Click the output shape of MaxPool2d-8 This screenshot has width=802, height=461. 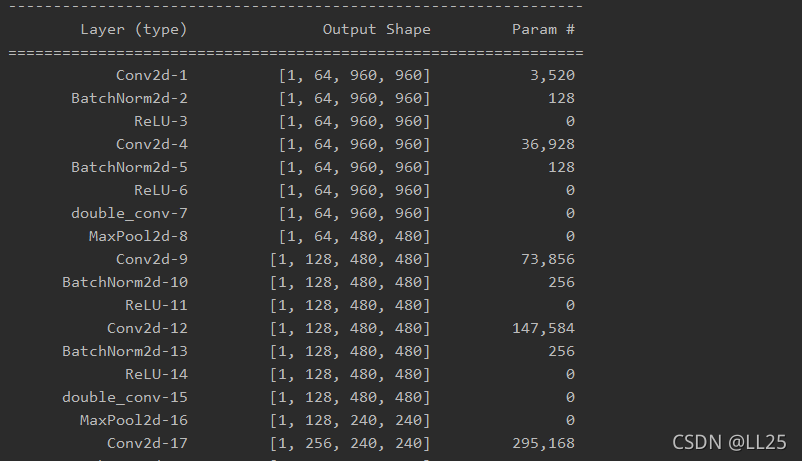pos(354,237)
